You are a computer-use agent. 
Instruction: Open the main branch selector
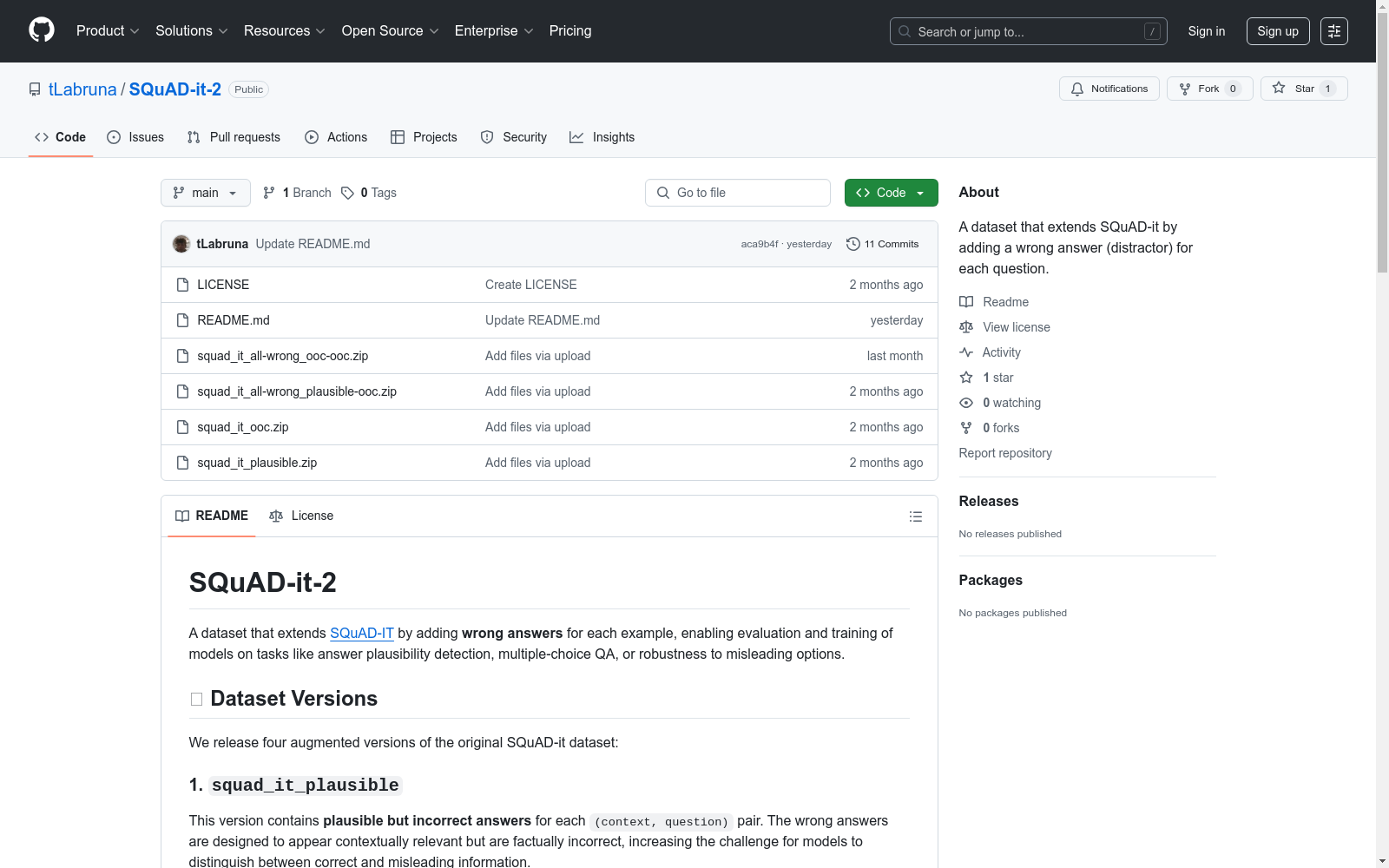click(x=206, y=193)
